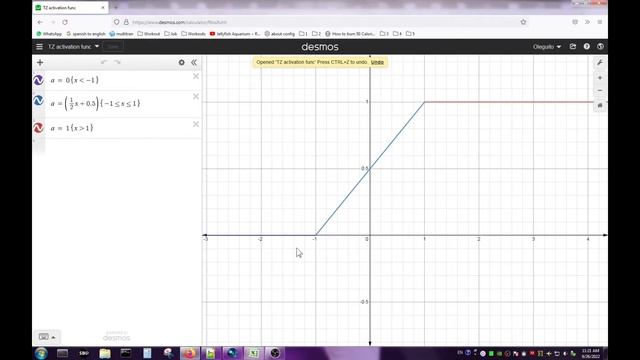This screenshot has width=640, height=360.
Task: Open Workouts bookmarks folder
Action: click(x=193, y=34)
